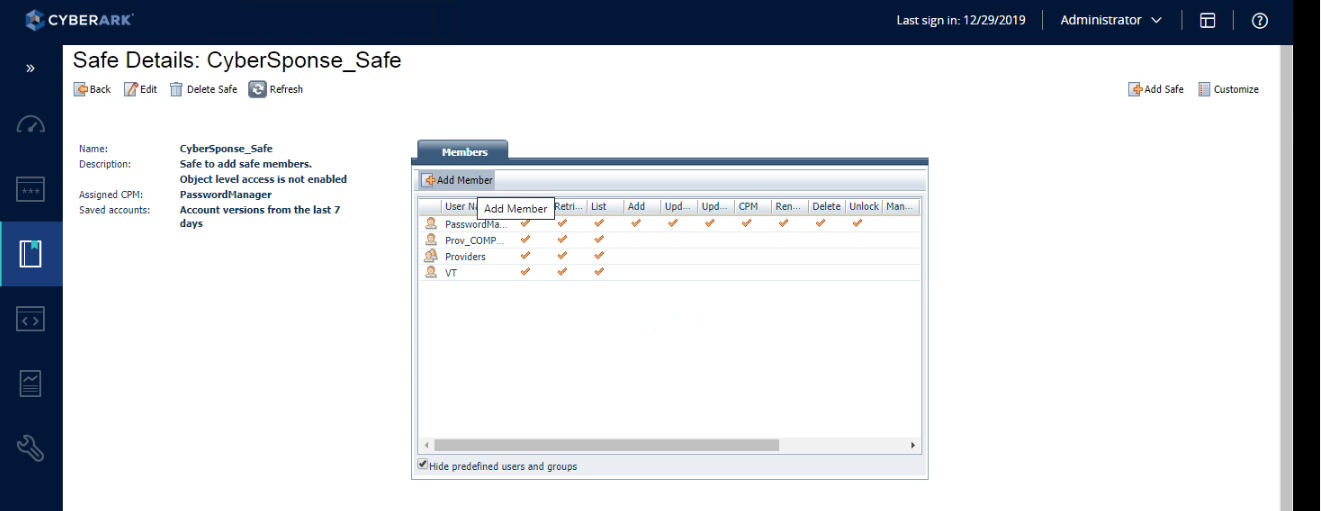Select the Members tab
This screenshot has height=511, width=1321.
(464, 152)
